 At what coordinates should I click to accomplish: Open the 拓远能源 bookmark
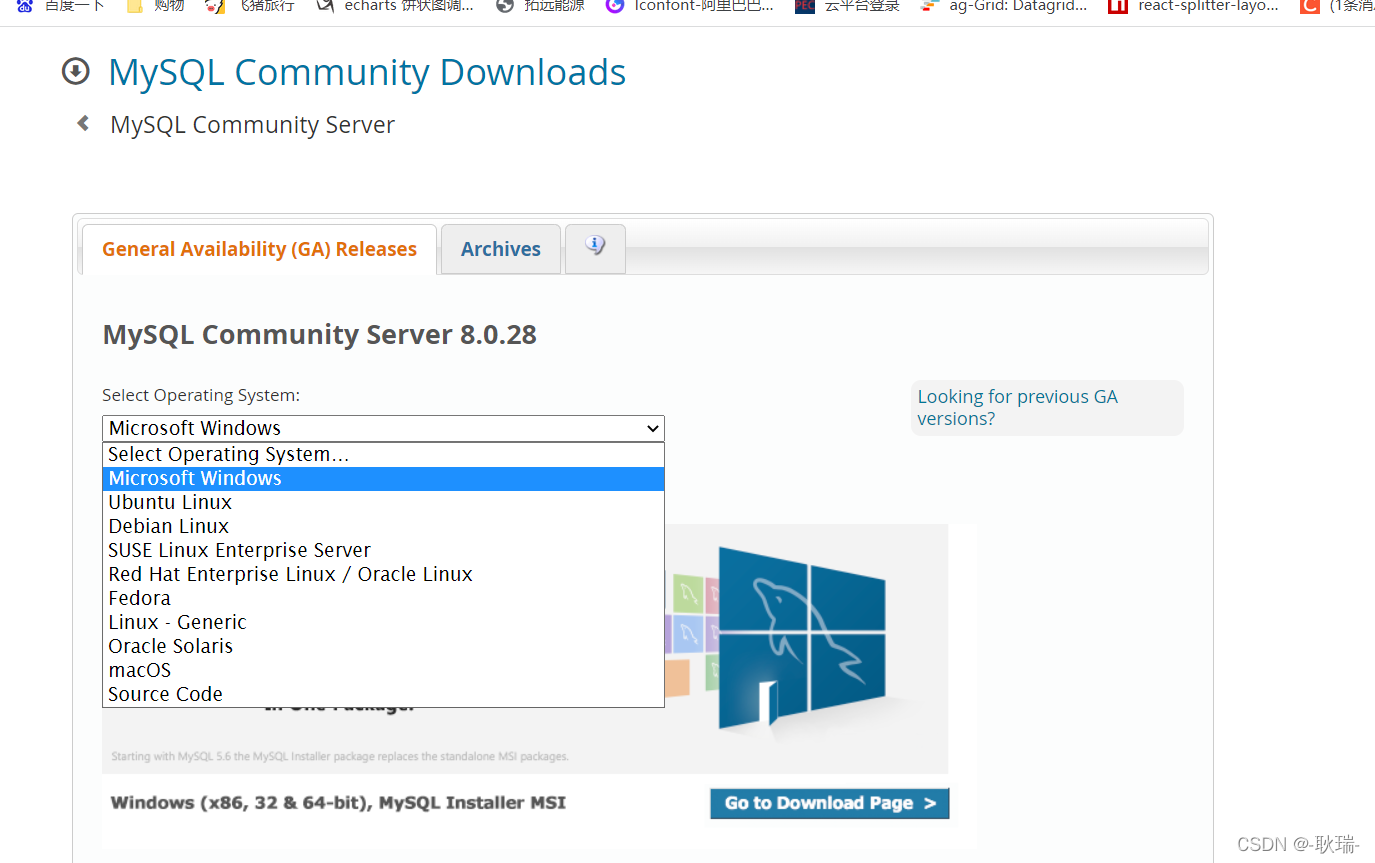pos(540,6)
